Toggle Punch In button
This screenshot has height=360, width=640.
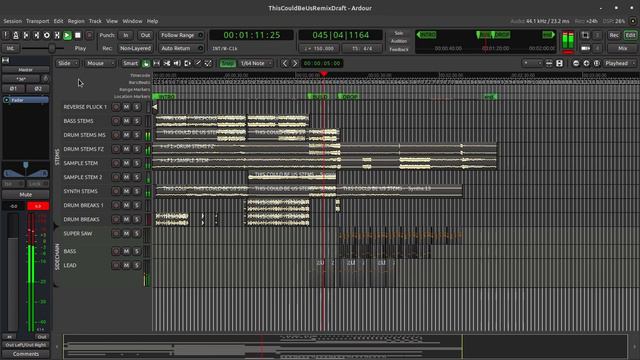126,36
